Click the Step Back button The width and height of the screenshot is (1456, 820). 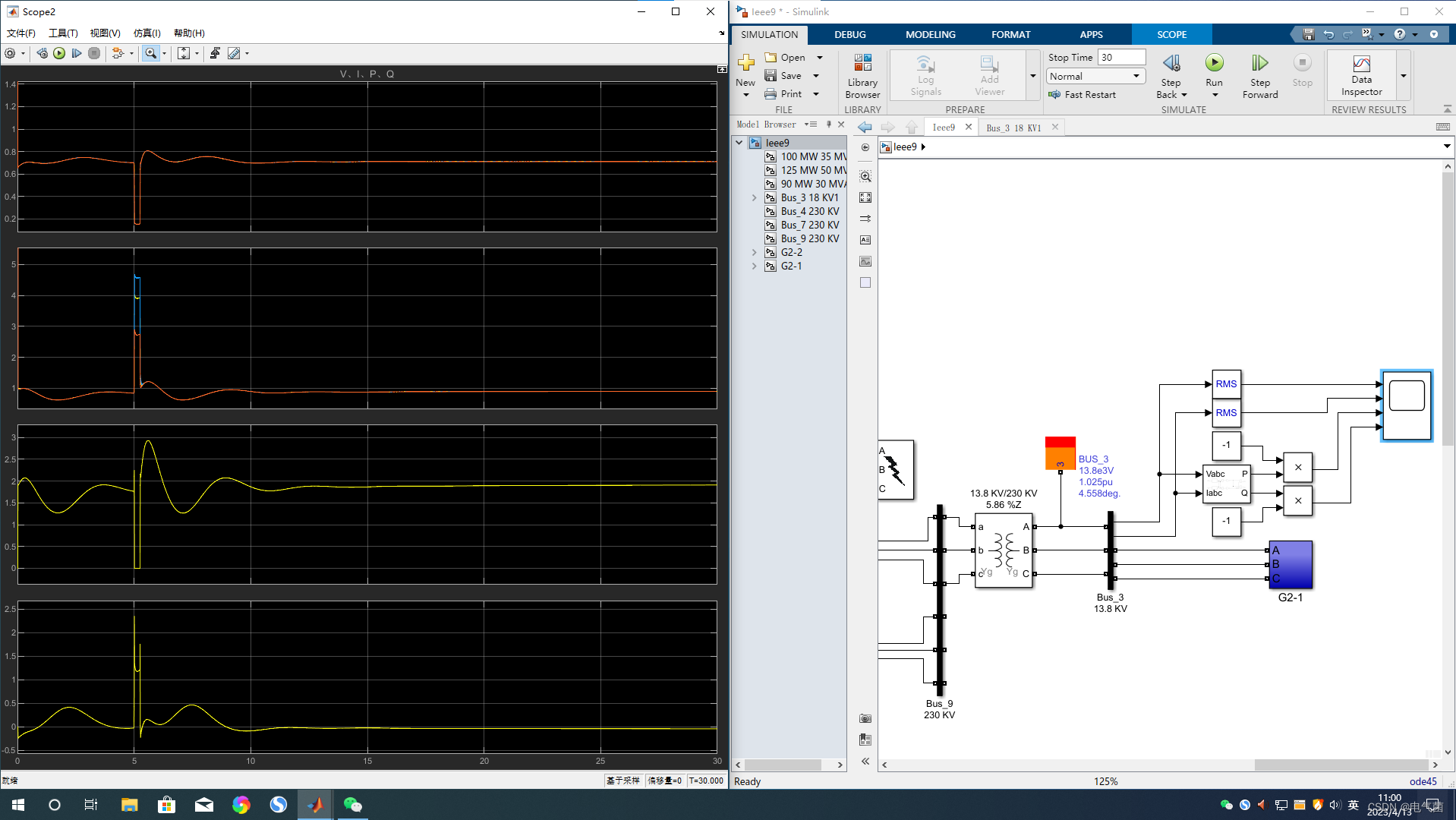coord(1171,74)
